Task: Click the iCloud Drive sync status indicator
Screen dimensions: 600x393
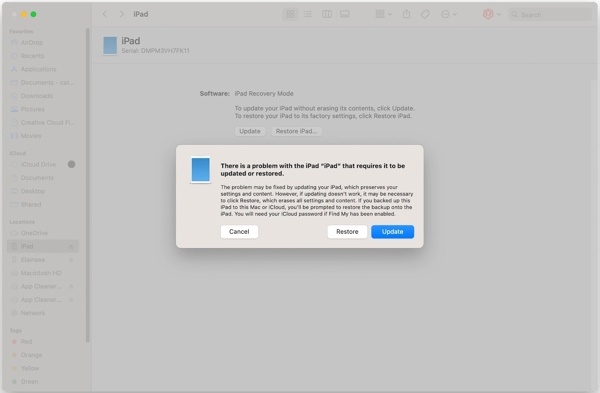Action: point(71,164)
